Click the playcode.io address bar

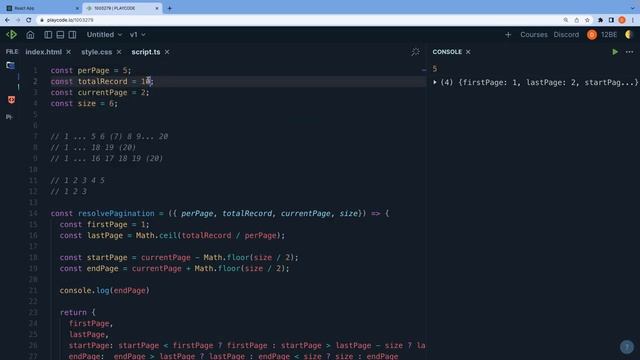[x=298, y=20]
